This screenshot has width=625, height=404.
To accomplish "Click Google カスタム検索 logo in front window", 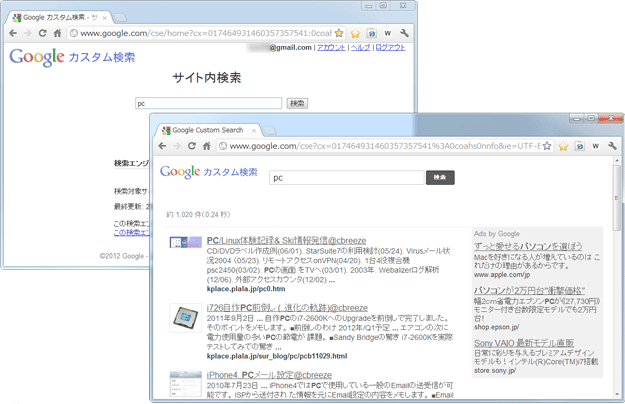I will tap(208, 172).
